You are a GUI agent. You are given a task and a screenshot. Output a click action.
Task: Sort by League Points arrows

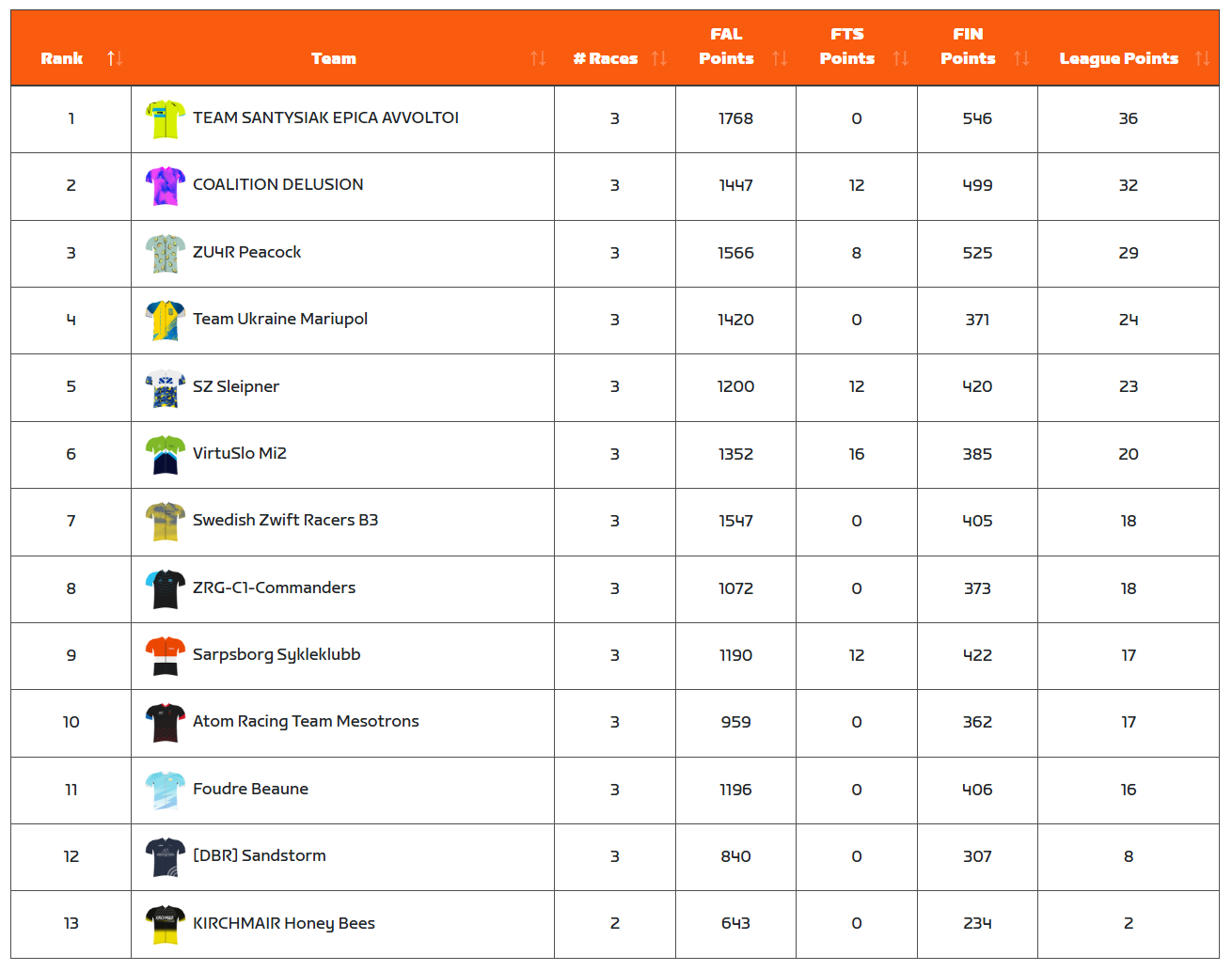click(x=1202, y=58)
